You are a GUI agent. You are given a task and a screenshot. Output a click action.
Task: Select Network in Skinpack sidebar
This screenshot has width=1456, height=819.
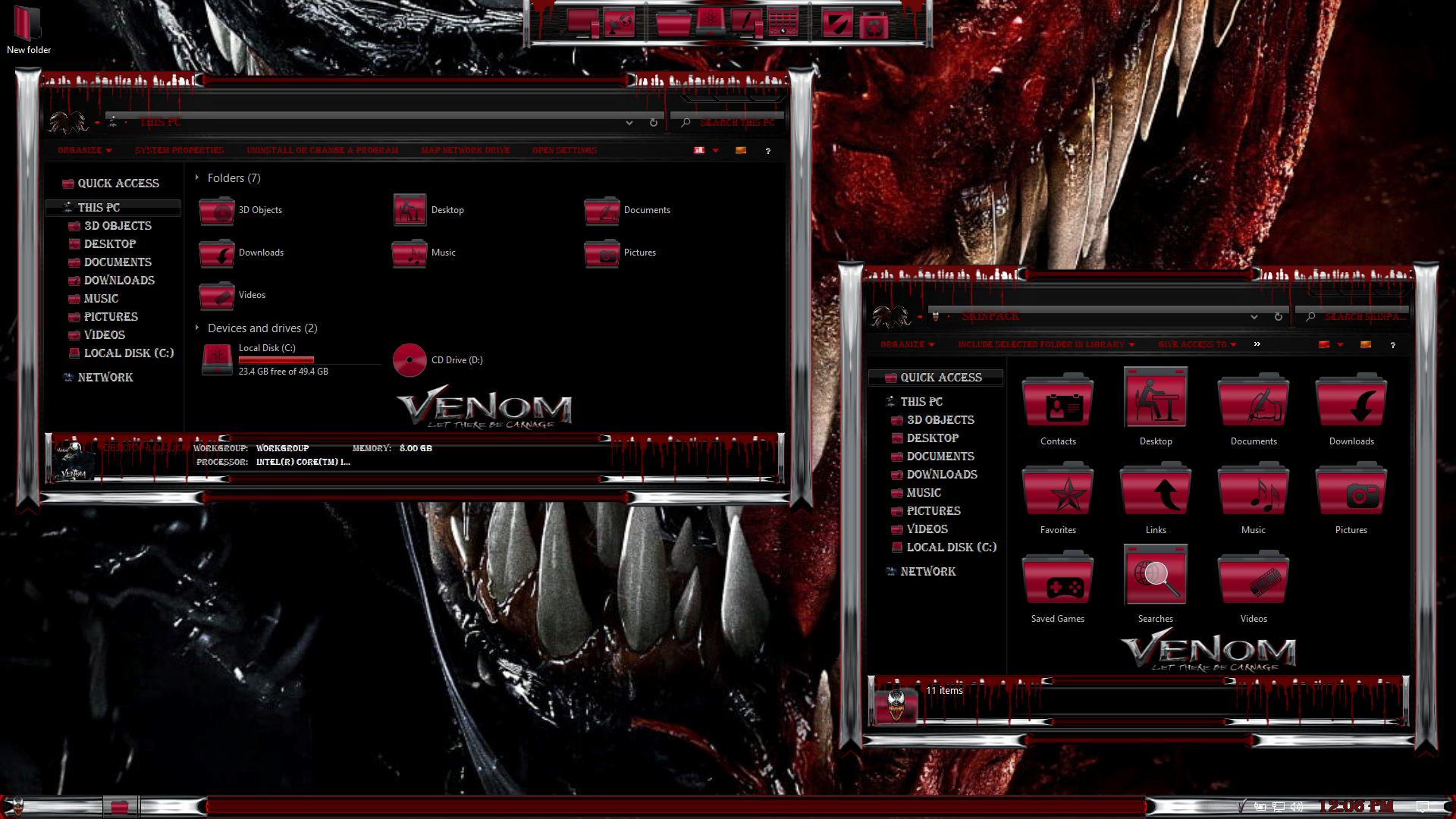[927, 572]
